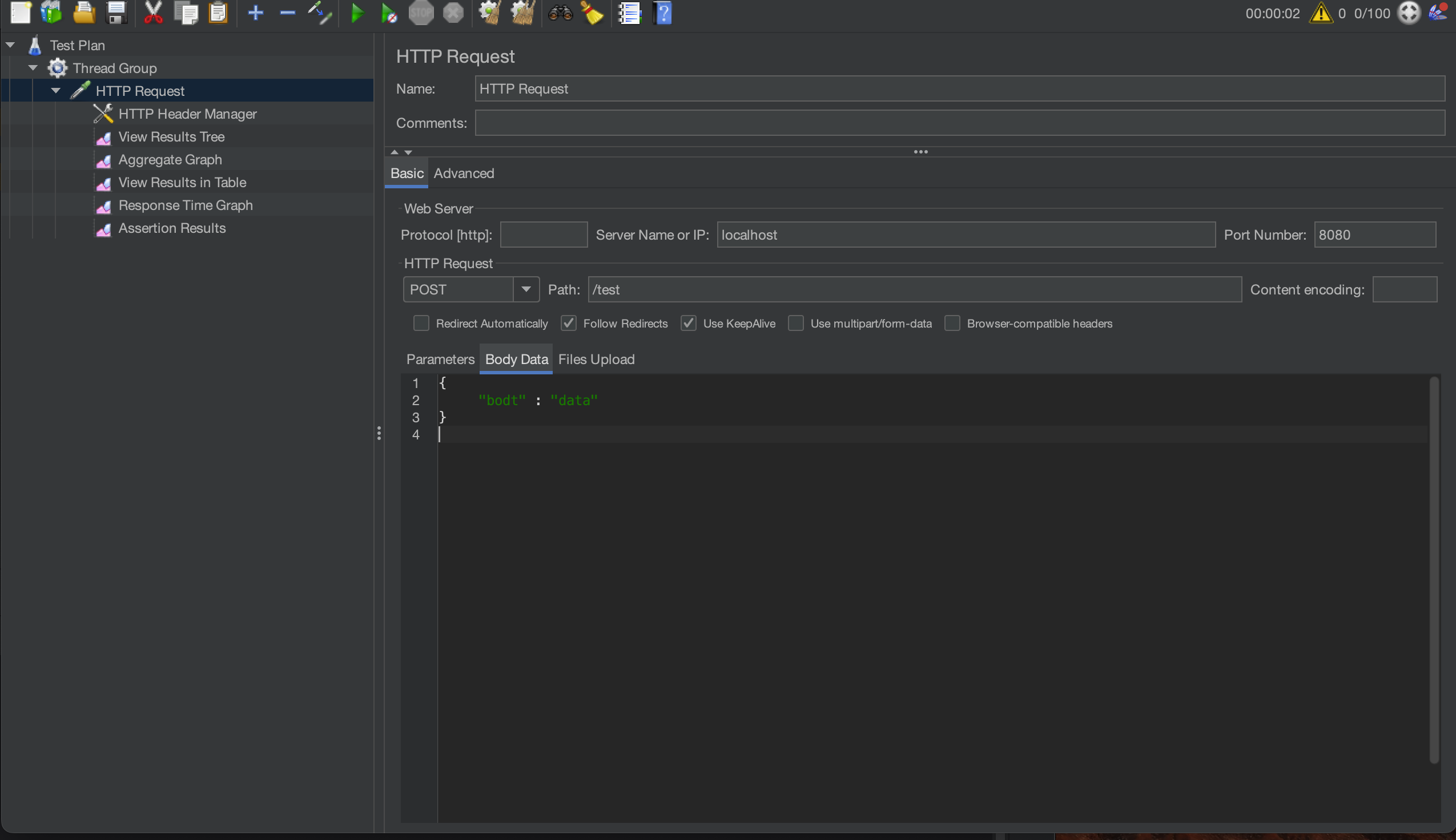Viewport: 1456px width, 840px height.
Task: Open the Function Helper notebook icon
Action: pyautogui.click(x=630, y=13)
